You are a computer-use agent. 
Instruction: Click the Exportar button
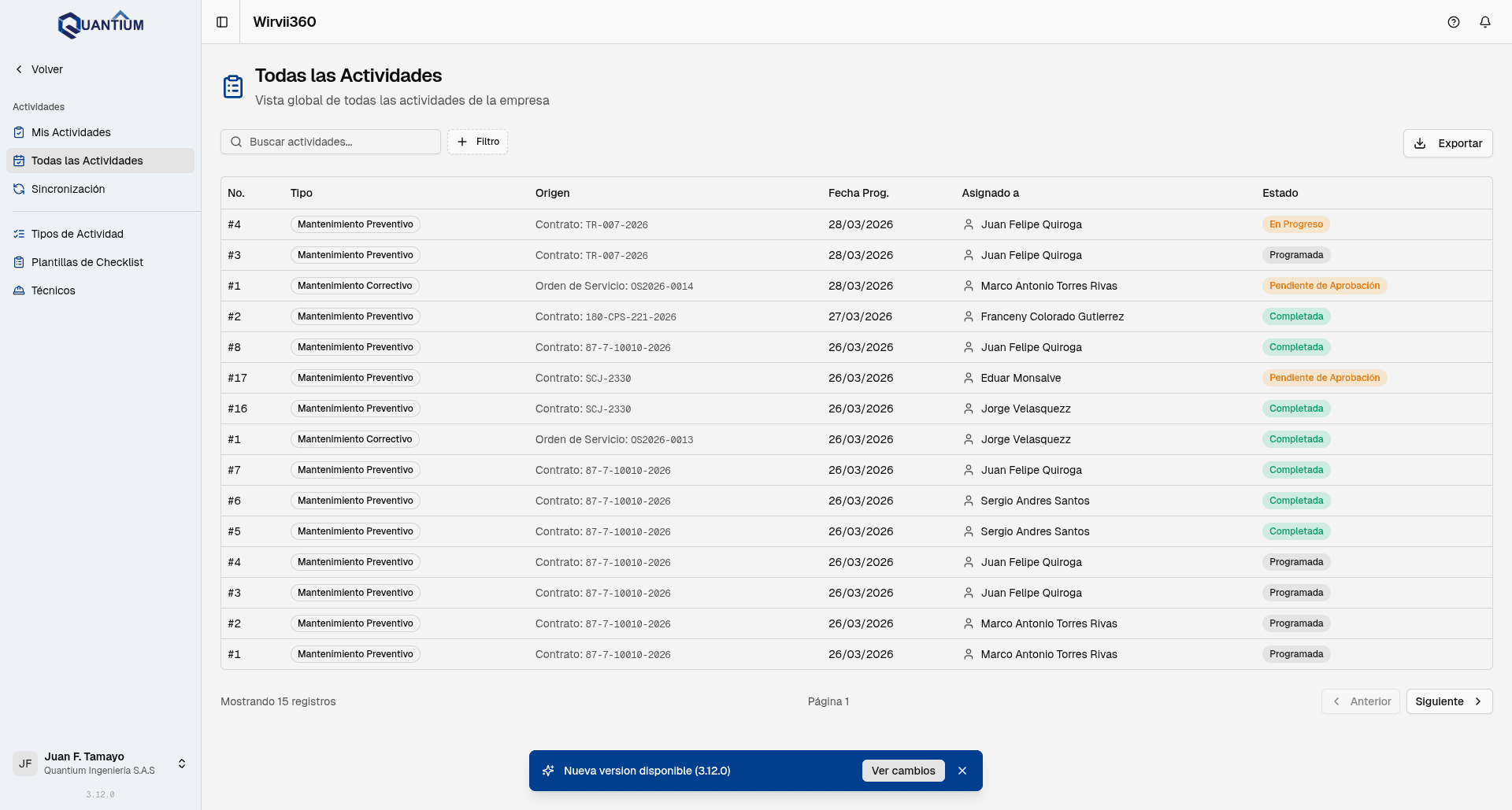[x=1447, y=143]
